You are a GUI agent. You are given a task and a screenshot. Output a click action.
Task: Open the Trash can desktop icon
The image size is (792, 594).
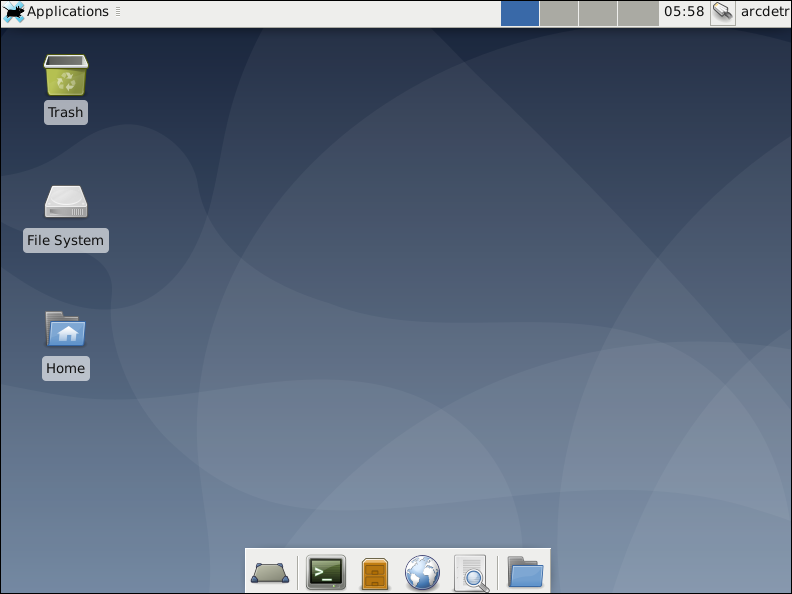click(x=66, y=76)
